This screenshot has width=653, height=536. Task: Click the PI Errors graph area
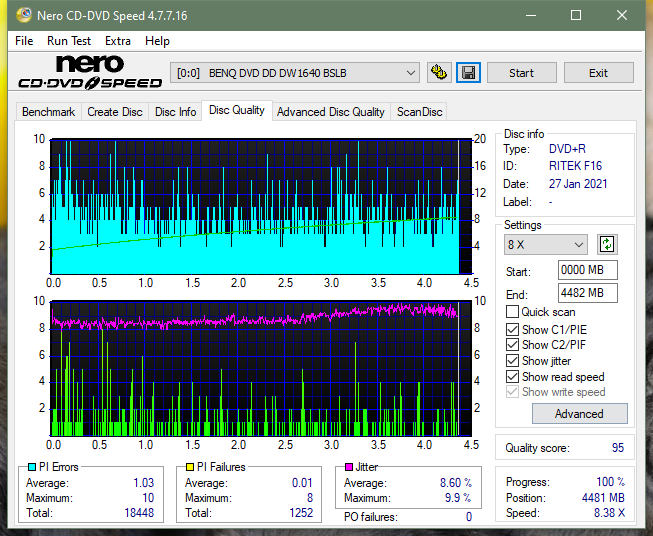click(261, 207)
